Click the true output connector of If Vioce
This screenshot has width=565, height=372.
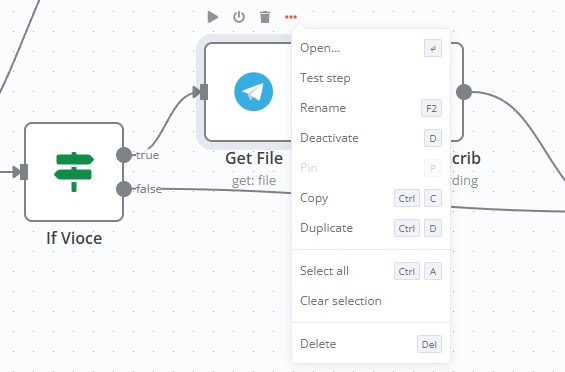click(x=124, y=155)
